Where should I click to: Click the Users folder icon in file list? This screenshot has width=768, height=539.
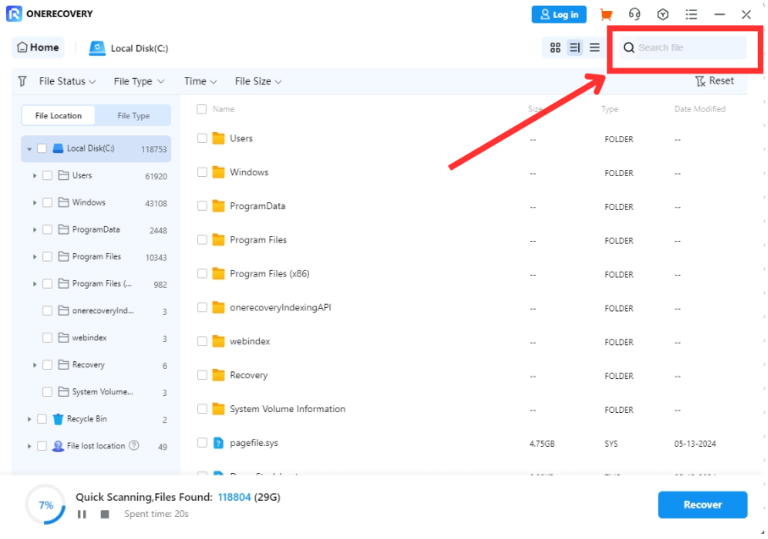point(218,139)
